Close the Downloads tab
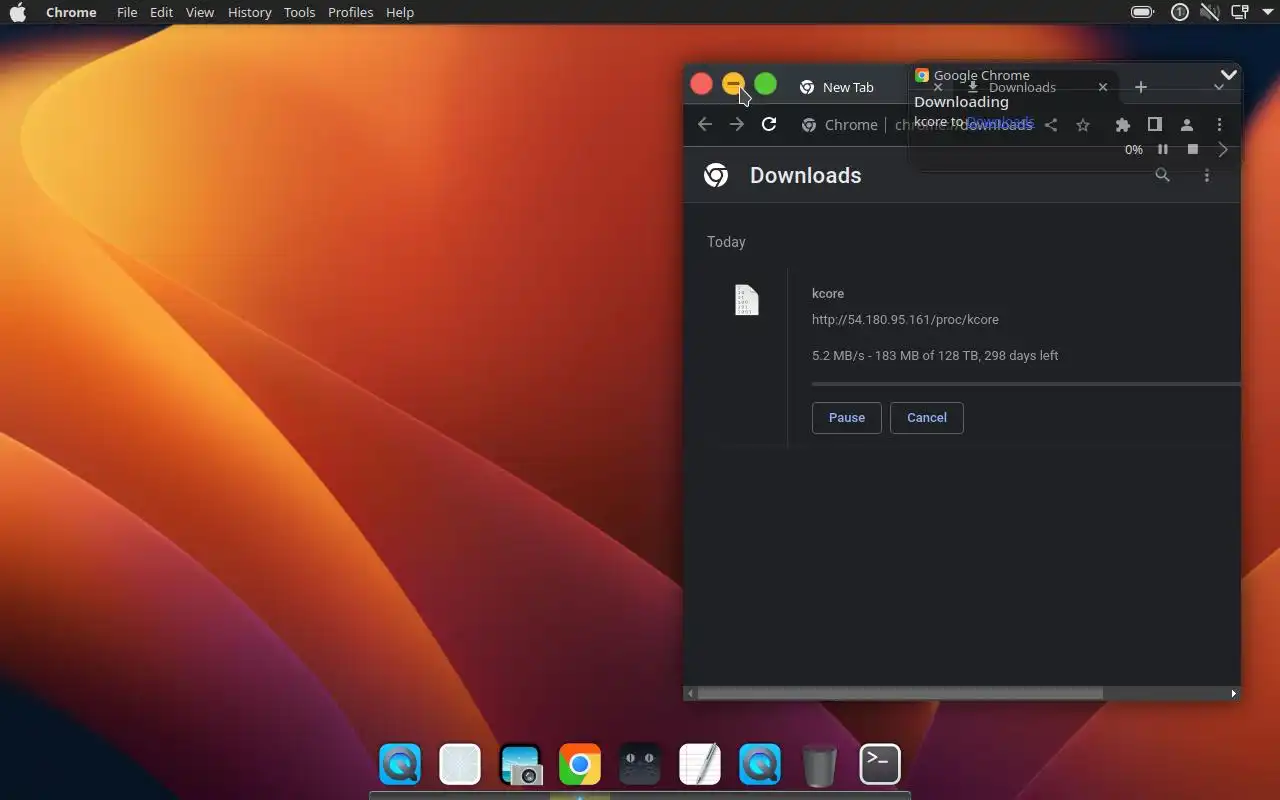1280x800 pixels. [x=1103, y=87]
